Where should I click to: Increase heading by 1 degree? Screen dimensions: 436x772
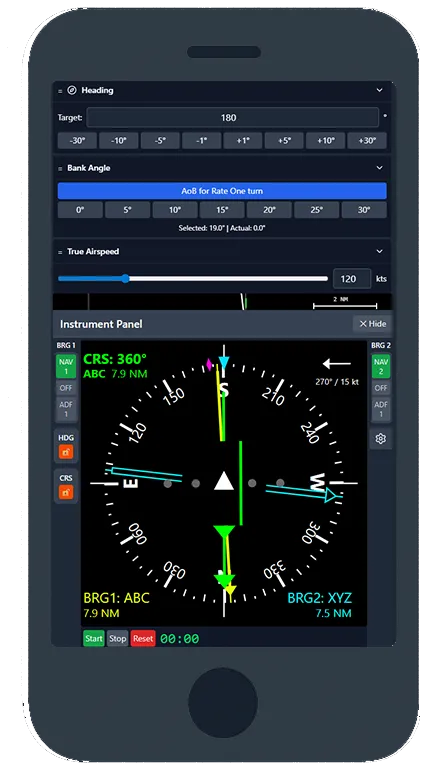coord(243,140)
